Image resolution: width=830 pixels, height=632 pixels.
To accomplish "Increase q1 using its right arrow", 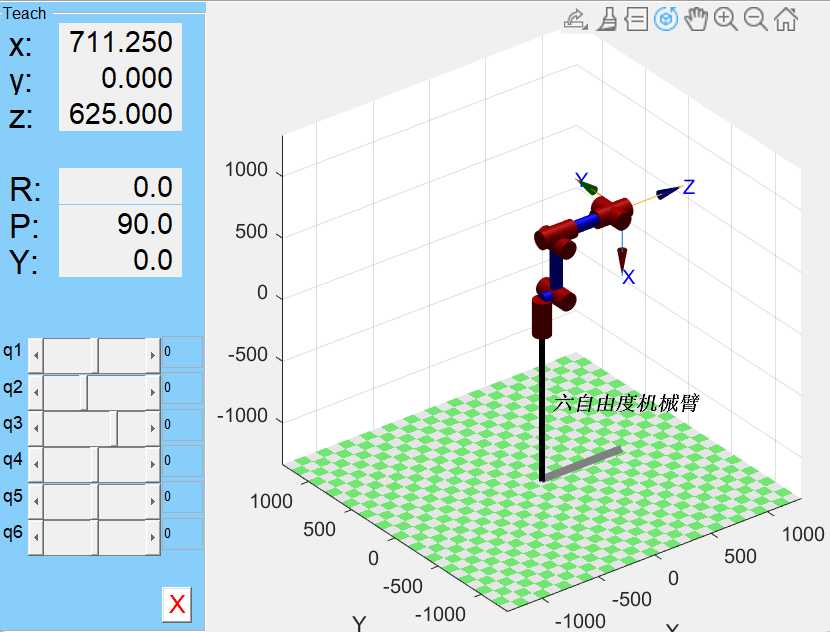I will (x=153, y=354).
